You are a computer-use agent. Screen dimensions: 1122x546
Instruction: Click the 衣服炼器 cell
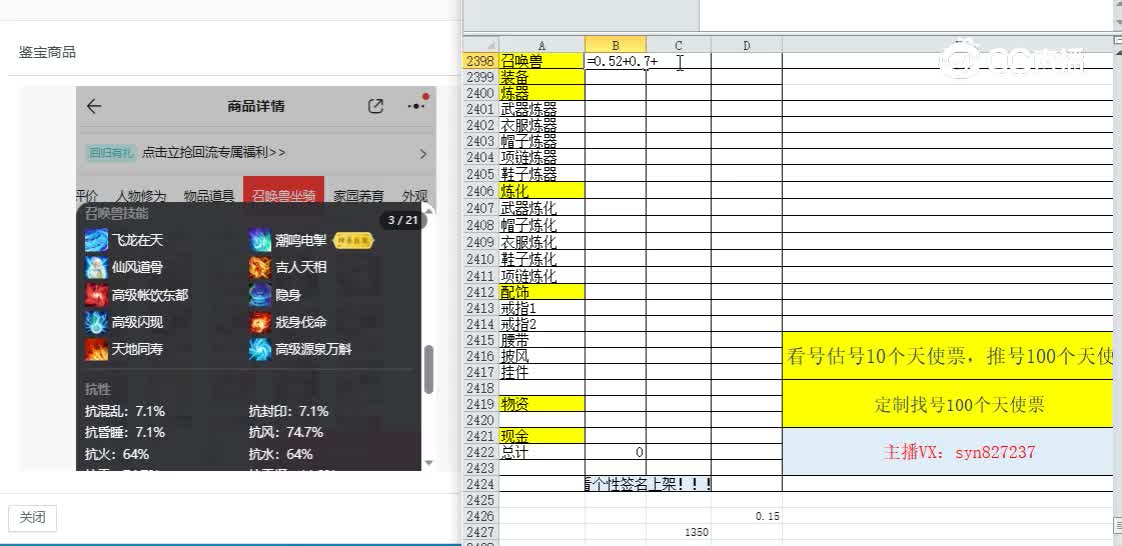(542, 125)
